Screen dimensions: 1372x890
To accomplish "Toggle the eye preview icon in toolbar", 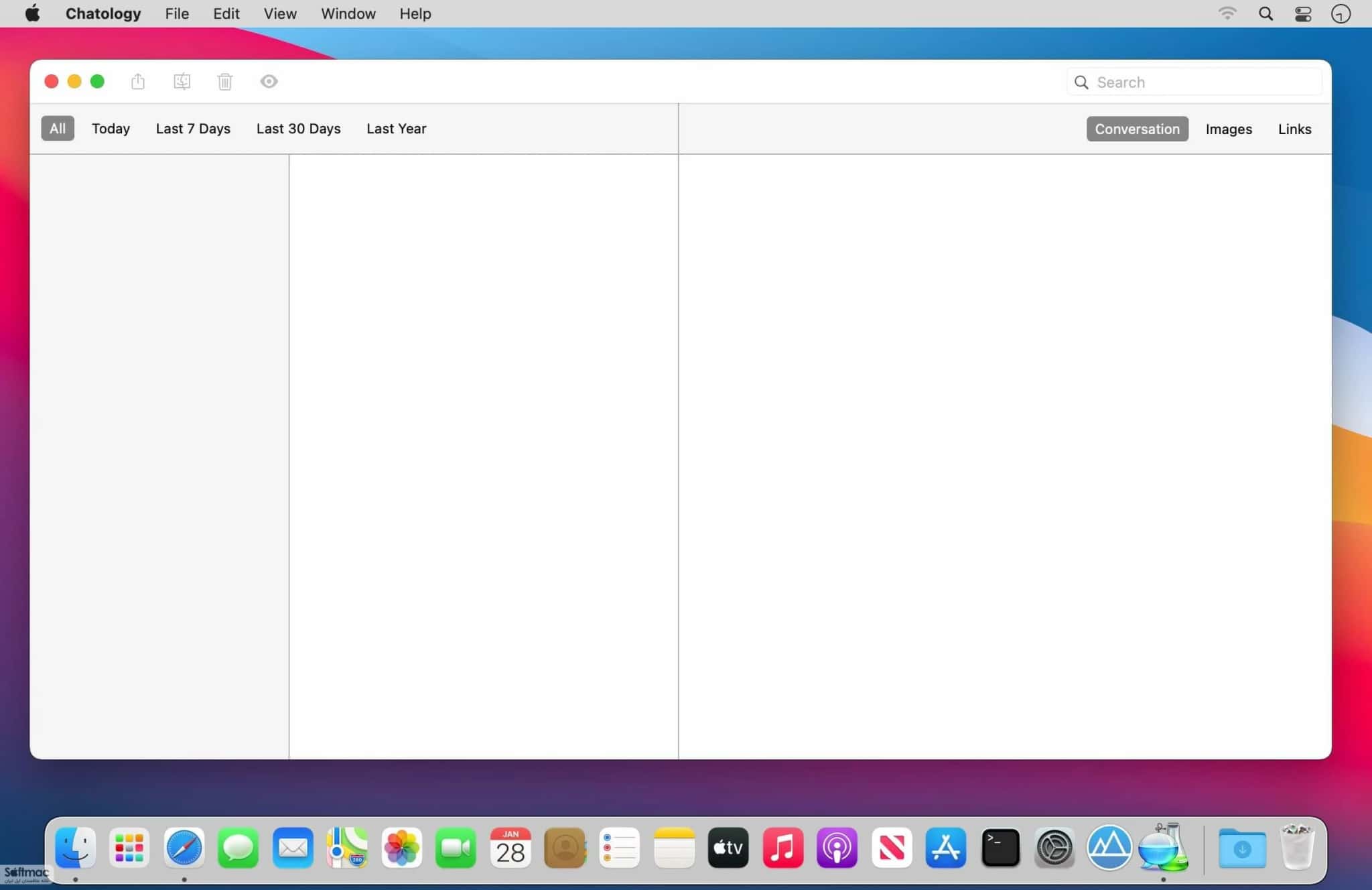I will pyautogui.click(x=269, y=81).
